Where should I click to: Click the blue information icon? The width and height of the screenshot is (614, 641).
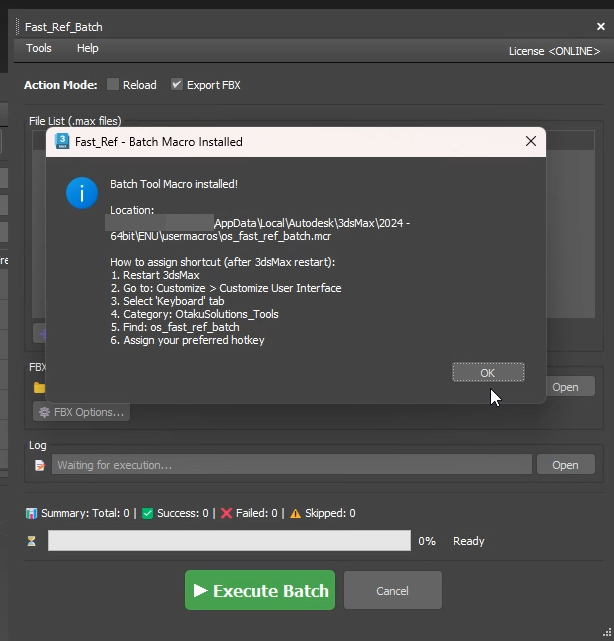[x=81, y=193]
